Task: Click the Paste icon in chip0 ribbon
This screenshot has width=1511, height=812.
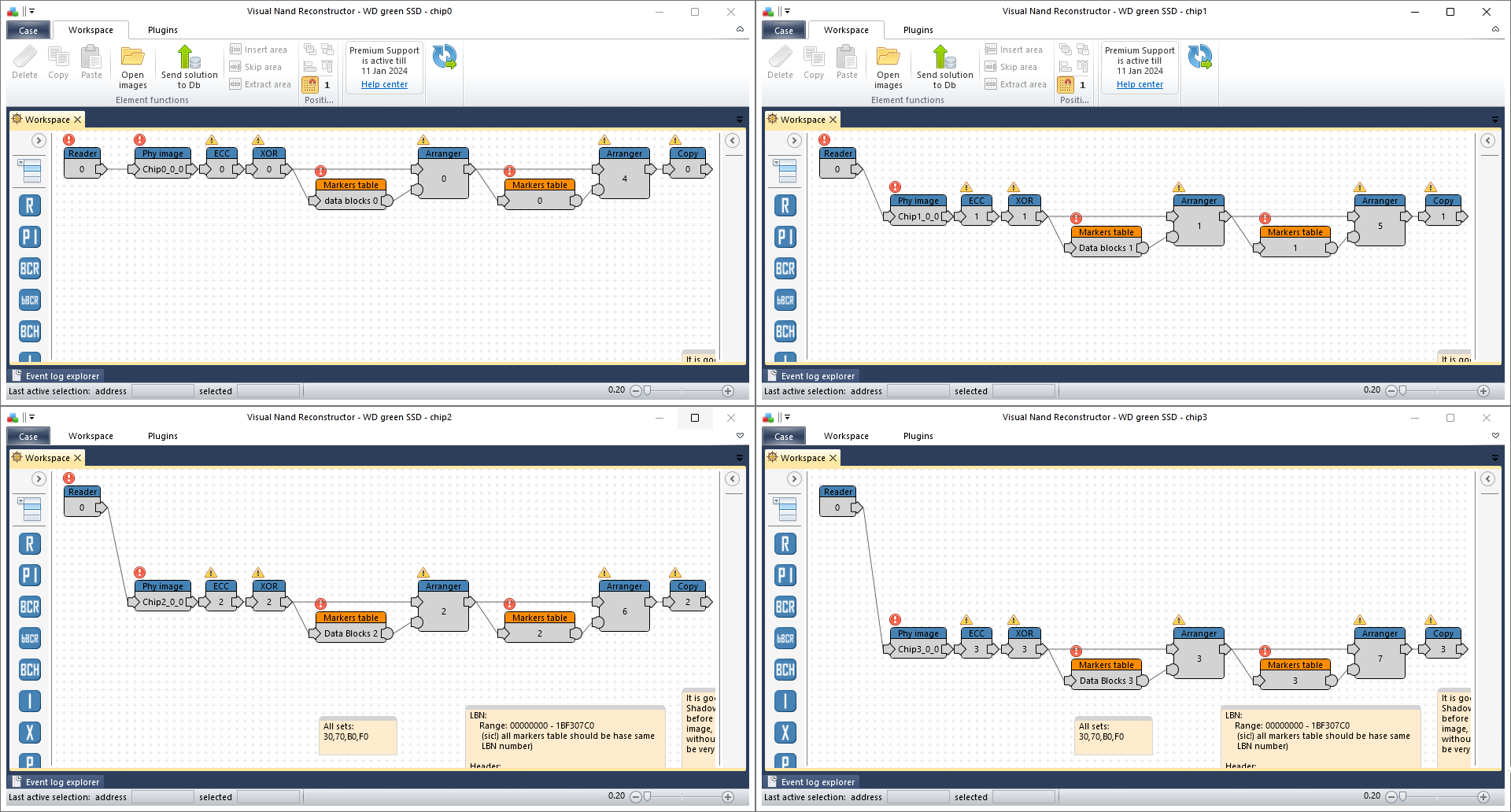Action: [x=92, y=62]
